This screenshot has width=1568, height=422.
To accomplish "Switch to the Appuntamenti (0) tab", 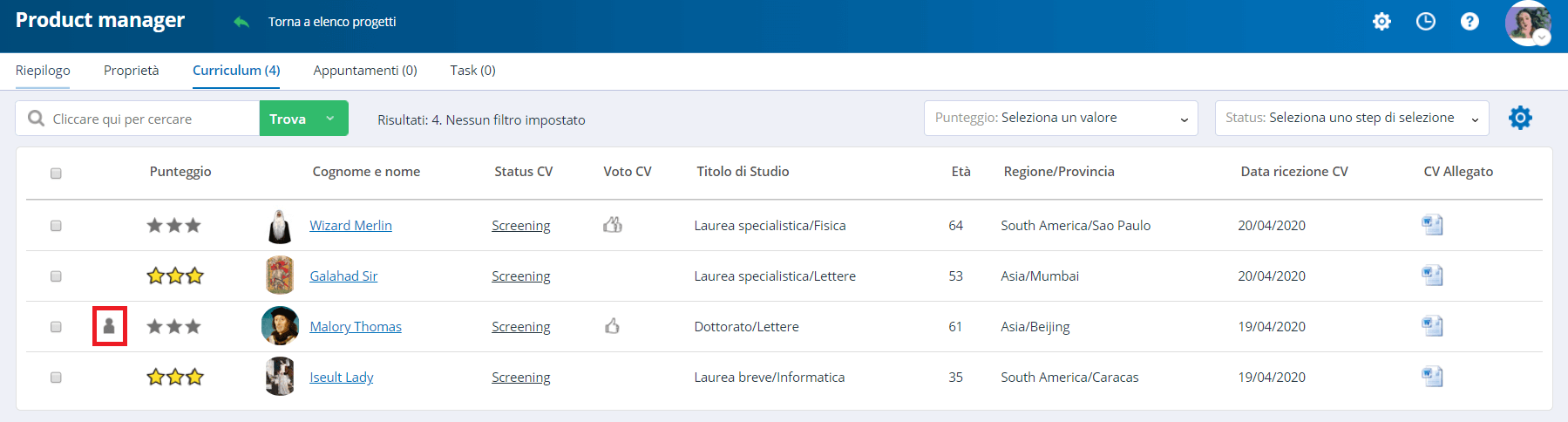I will click(365, 71).
